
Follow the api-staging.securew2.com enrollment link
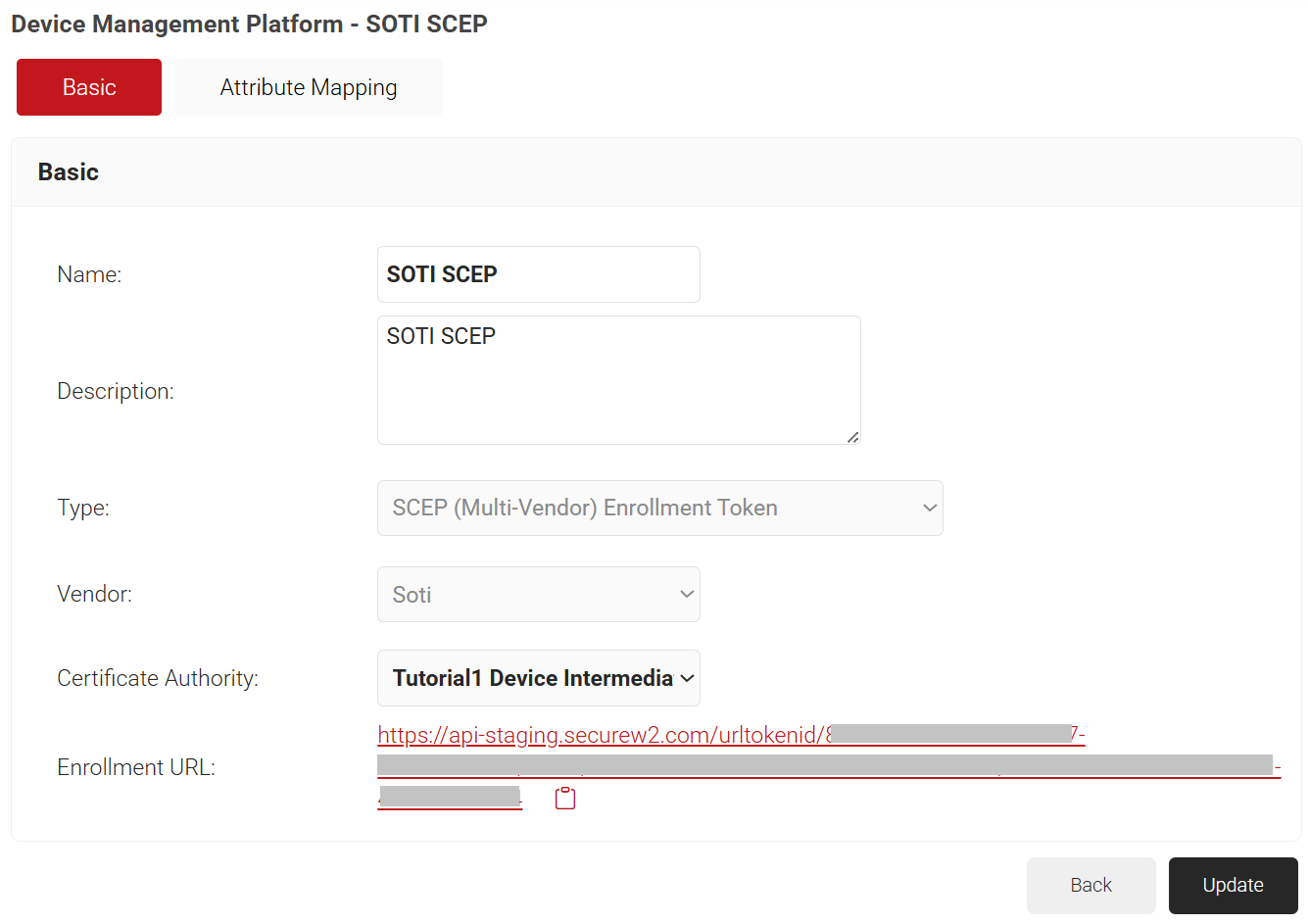[600, 735]
